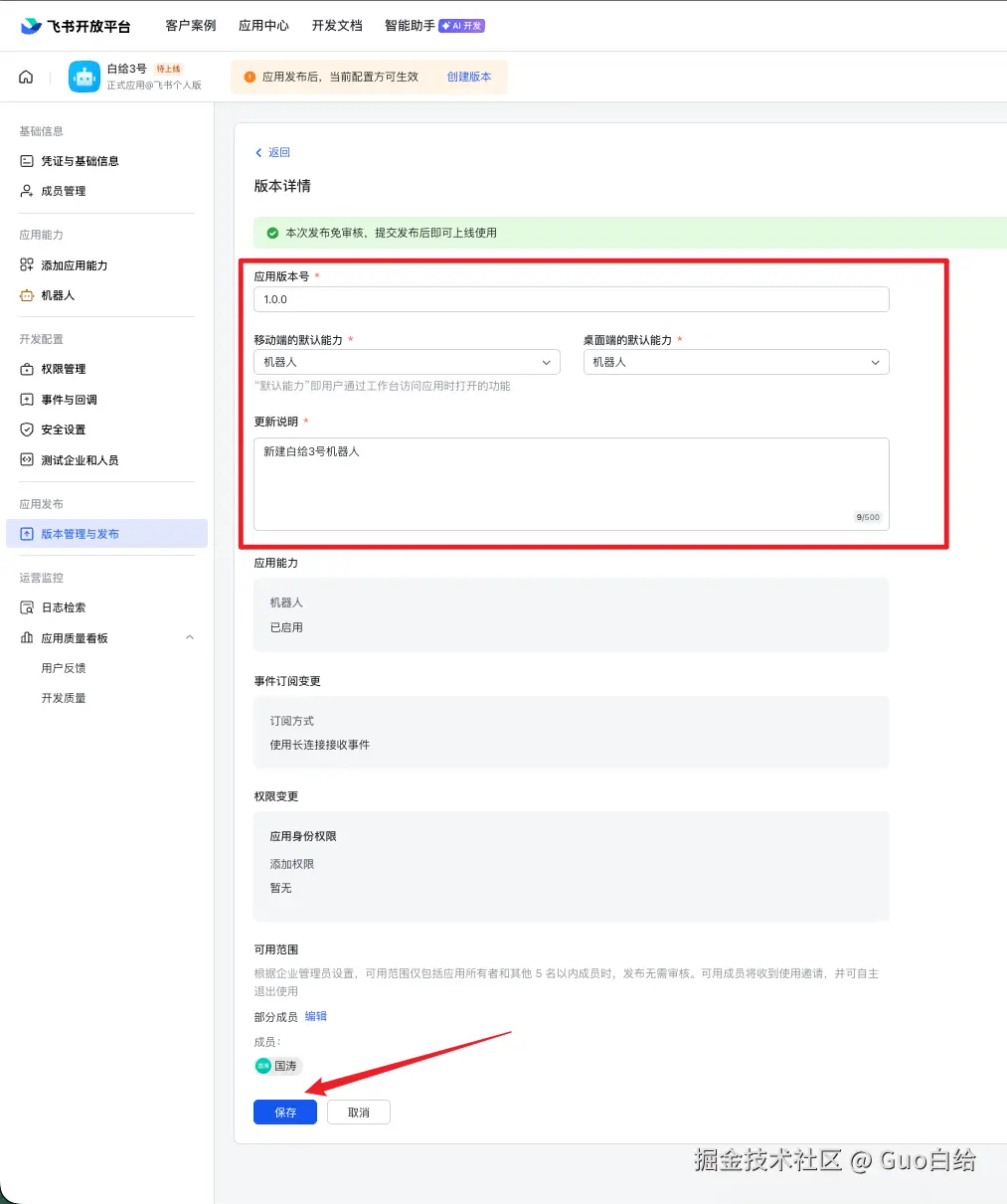Collapse 应用质量看板 sidebar group
Viewport: 1007px width, 1204px height.
coord(189,638)
